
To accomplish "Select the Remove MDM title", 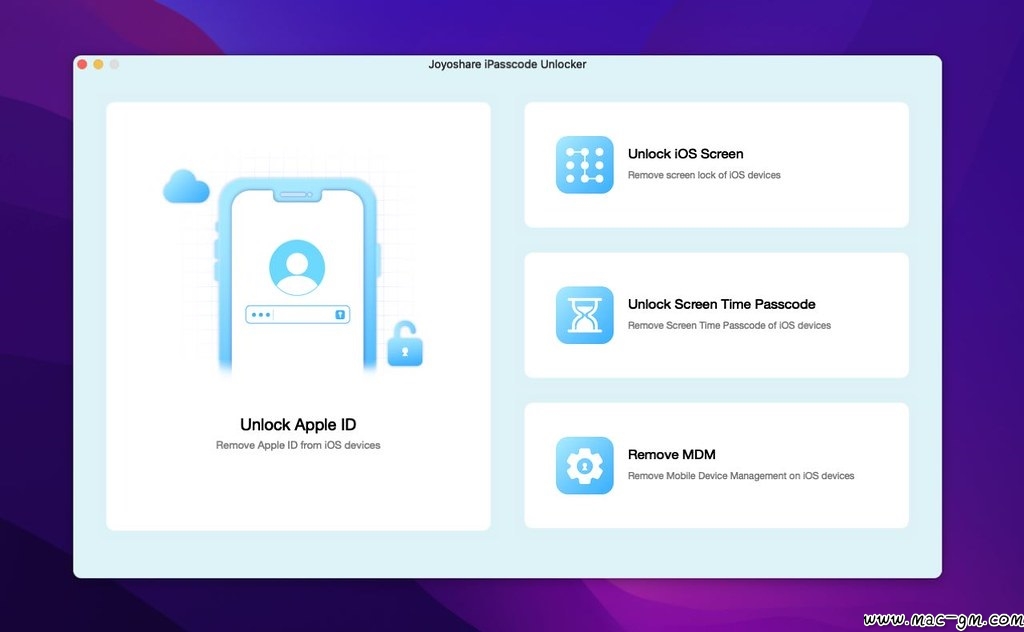I will pos(671,454).
